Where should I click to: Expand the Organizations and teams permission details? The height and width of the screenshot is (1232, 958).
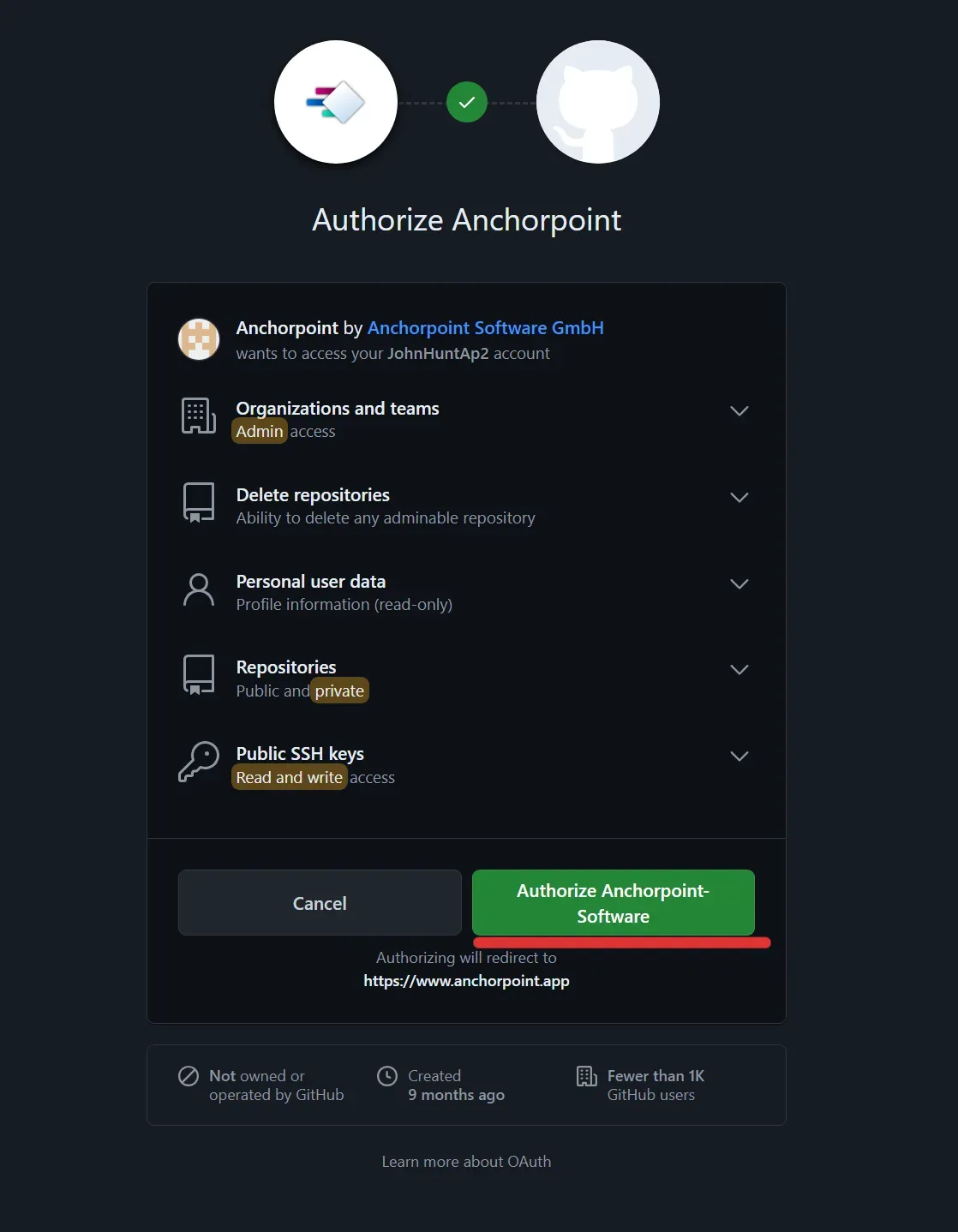(739, 411)
